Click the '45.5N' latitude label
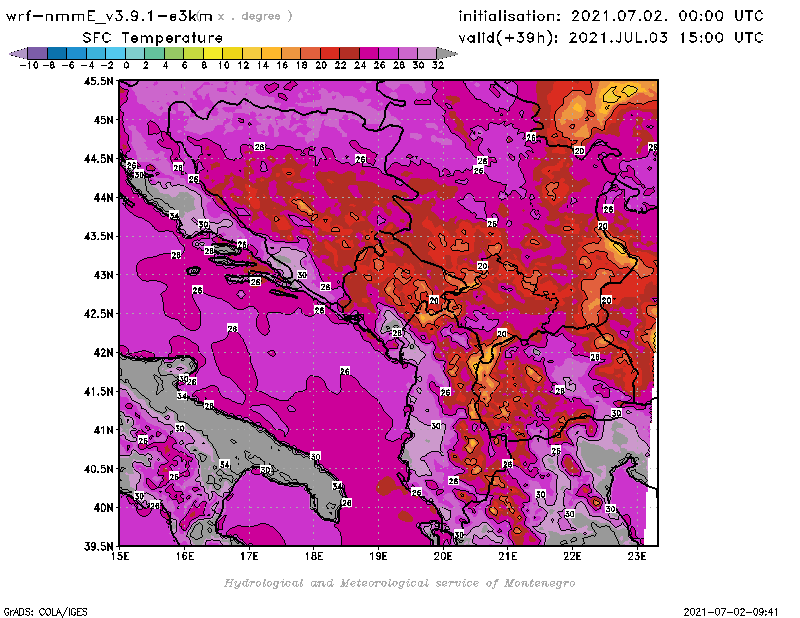800x618 pixels. coord(98,81)
